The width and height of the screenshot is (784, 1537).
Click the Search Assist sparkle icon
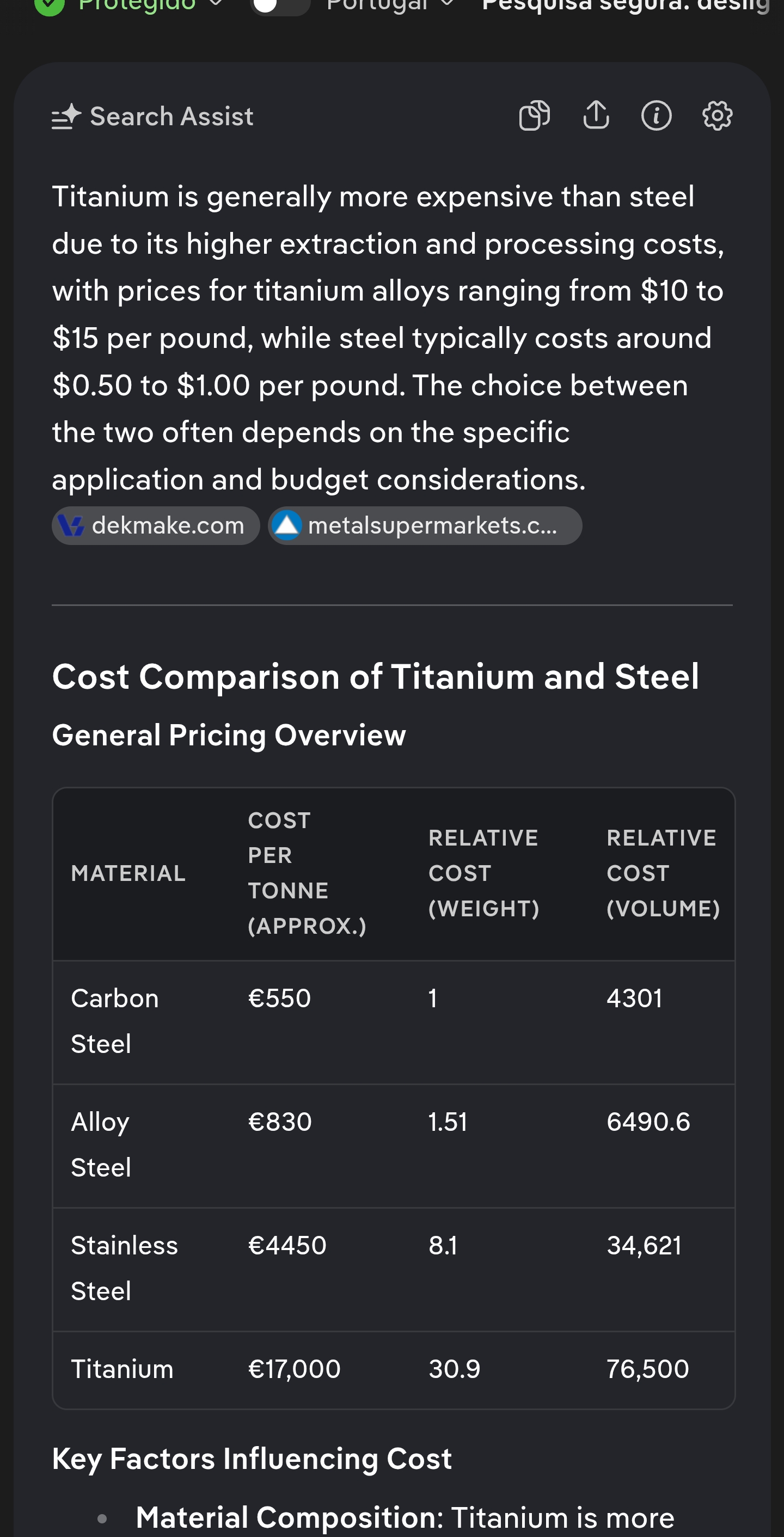click(x=66, y=117)
